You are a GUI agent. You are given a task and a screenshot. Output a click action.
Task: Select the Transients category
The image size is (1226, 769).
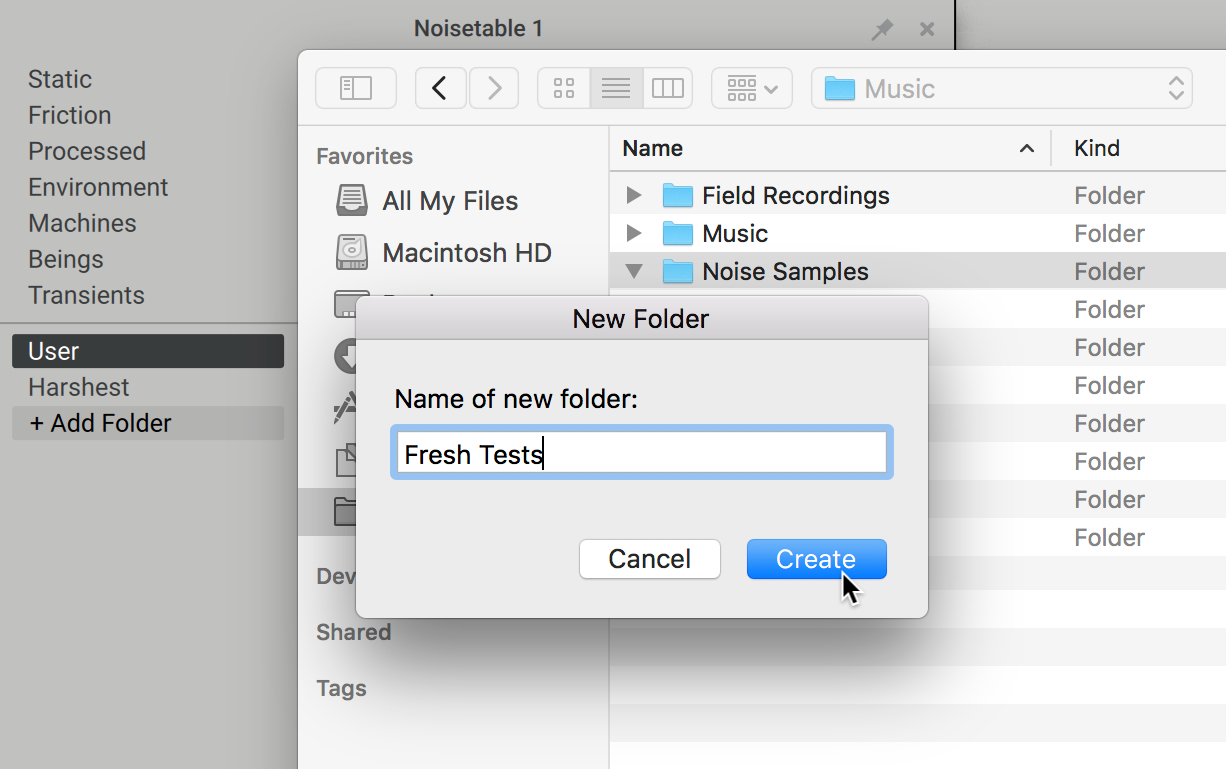pyautogui.click(x=86, y=295)
